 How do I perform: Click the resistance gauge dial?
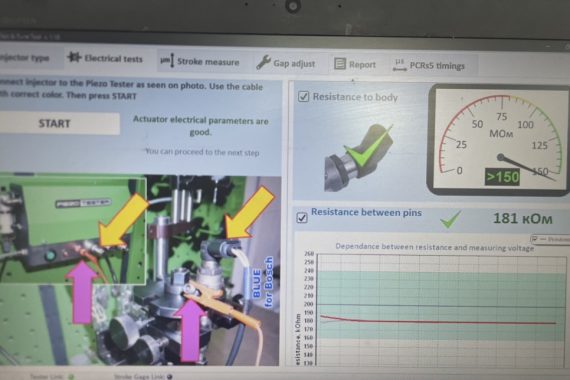pos(500,140)
